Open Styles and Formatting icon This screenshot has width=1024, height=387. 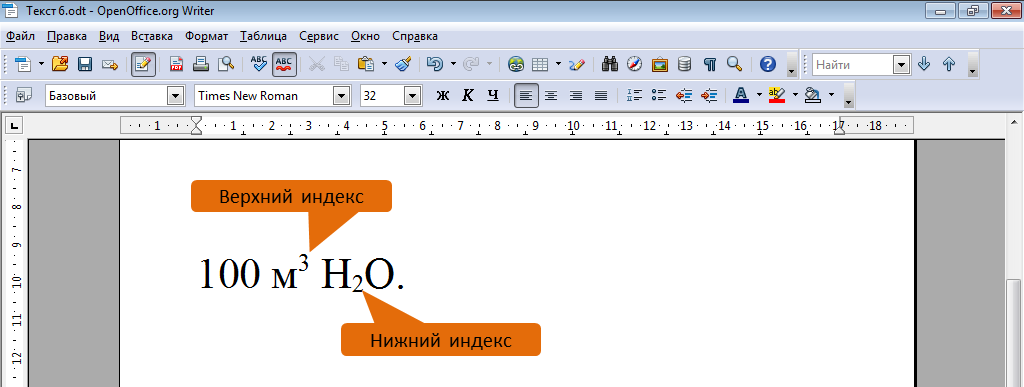pyautogui.click(x=24, y=96)
